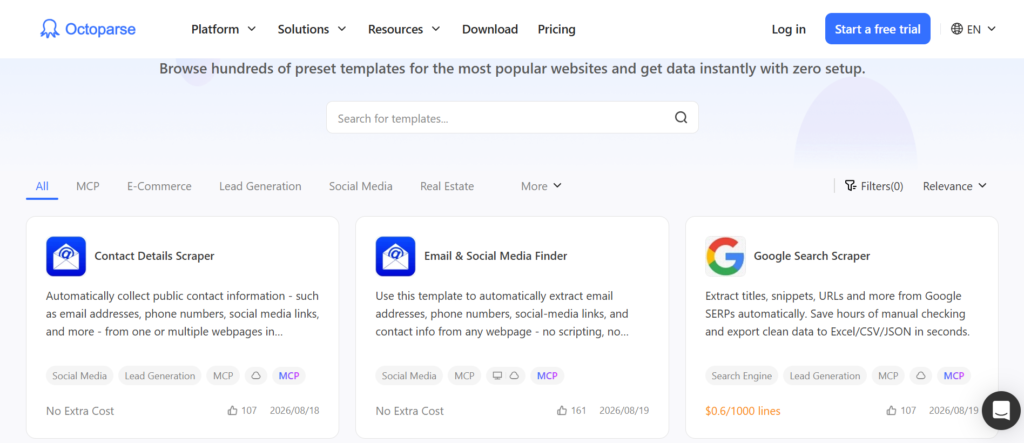Screen dimensions: 1024x443
Task: Expand the More categories dropdown
Action: [x=541, y=186]
